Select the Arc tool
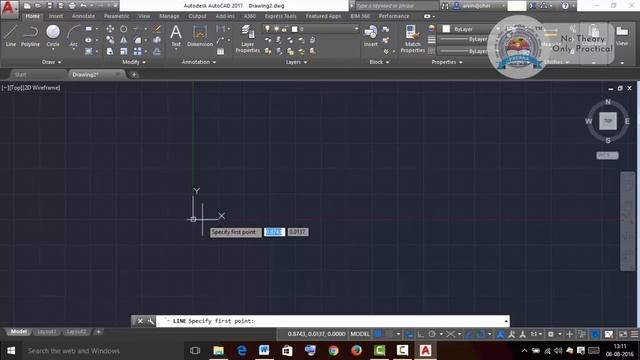 [73, 36]
